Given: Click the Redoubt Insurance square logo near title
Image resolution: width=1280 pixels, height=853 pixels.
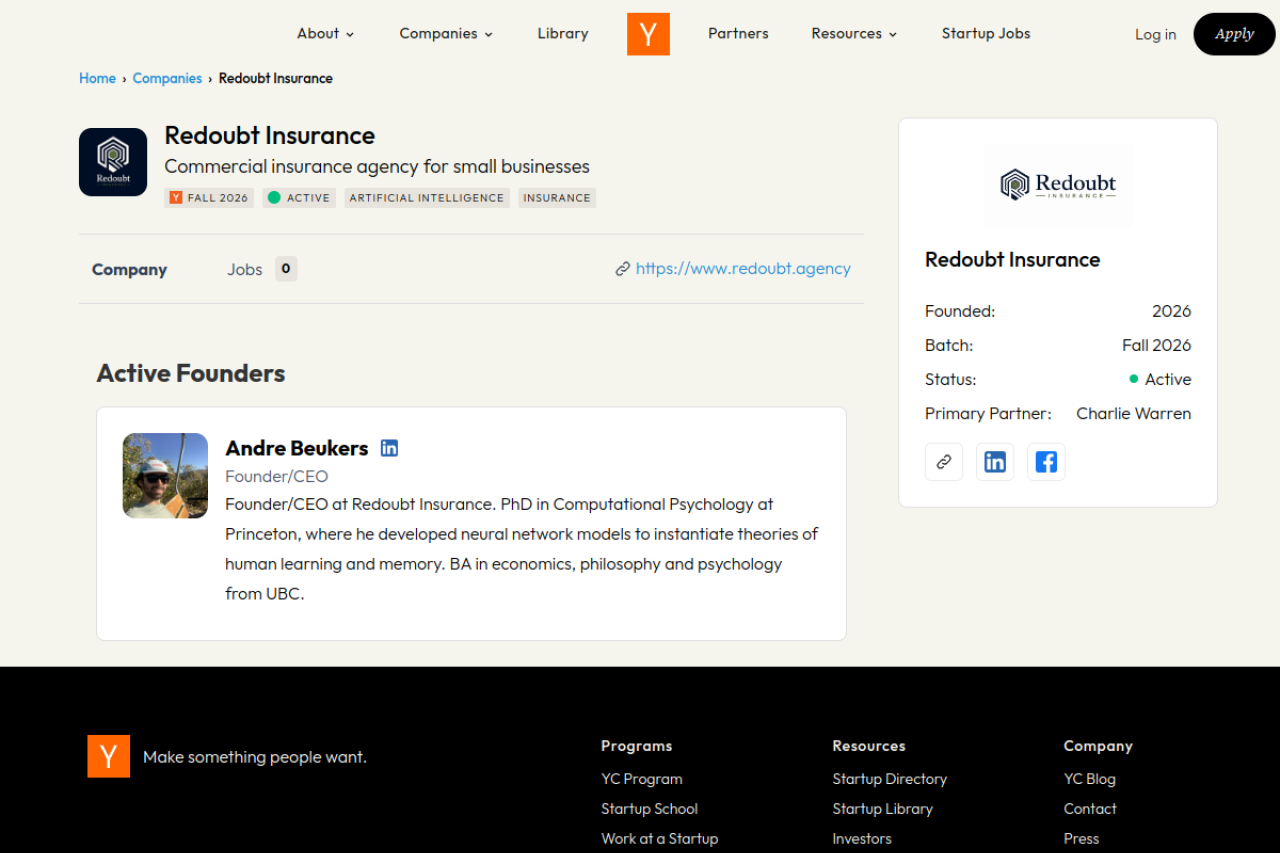Looking at the screenshot, I should point(113,162).
